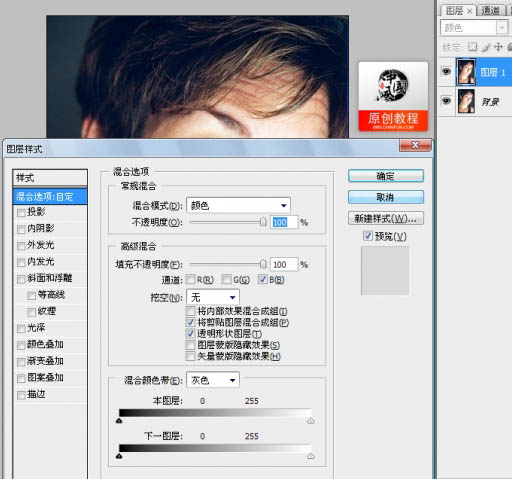Select the 背景 layer thumbnail

pyautogui.click(x=466, y=101)
